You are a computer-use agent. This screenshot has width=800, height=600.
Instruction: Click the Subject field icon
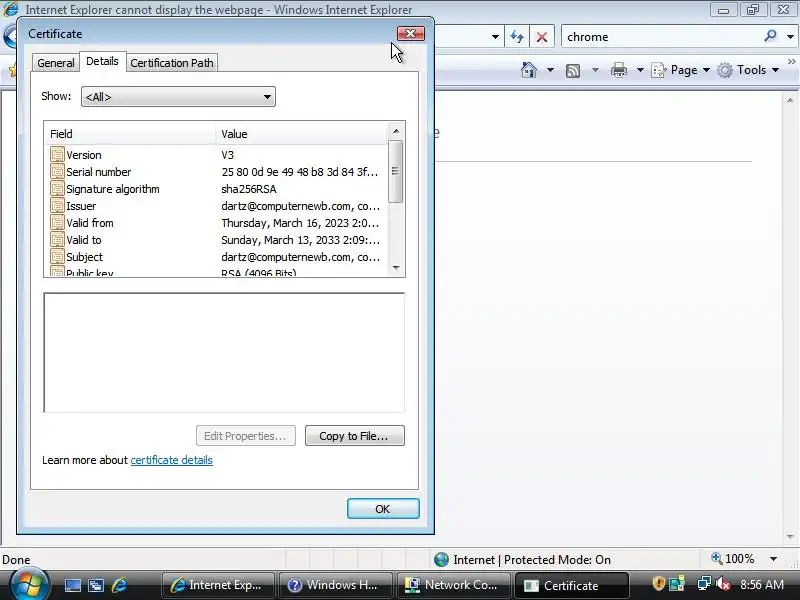[57, 257]
